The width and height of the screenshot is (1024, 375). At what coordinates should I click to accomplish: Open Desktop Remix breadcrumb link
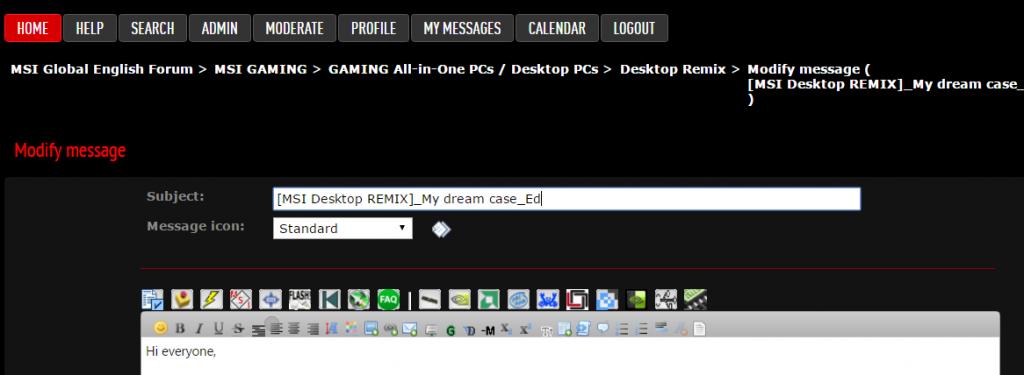coord(673,69)
